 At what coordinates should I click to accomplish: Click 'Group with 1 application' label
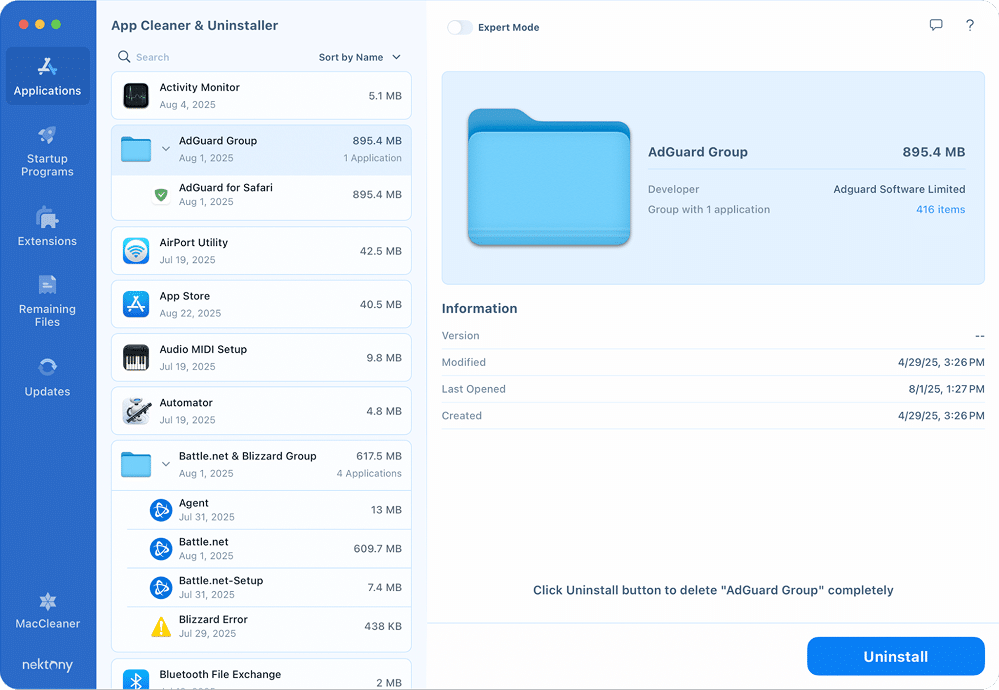708,210
